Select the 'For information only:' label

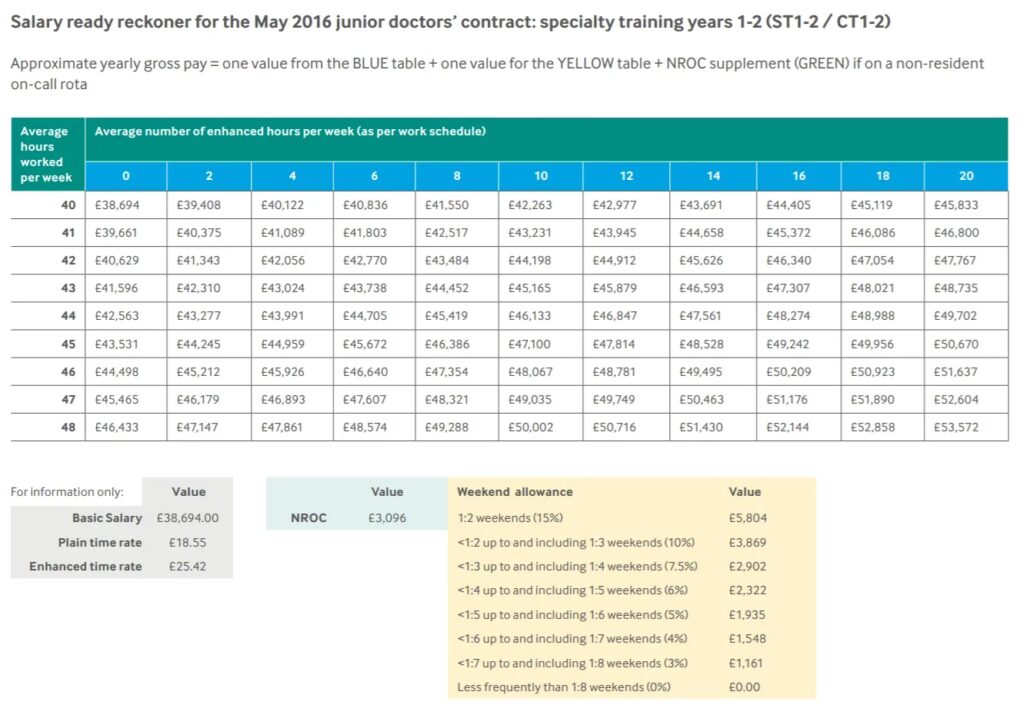67,492
